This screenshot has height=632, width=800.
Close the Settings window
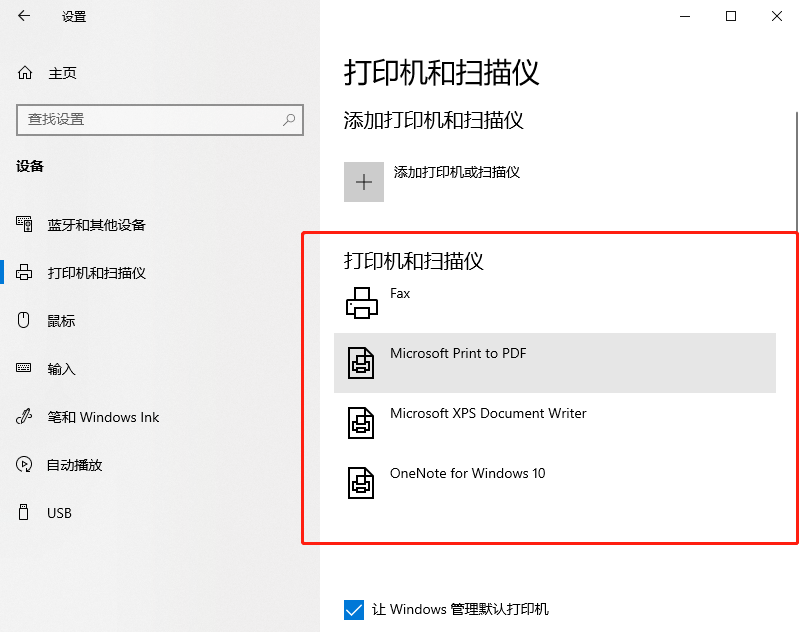click(777, 16)
